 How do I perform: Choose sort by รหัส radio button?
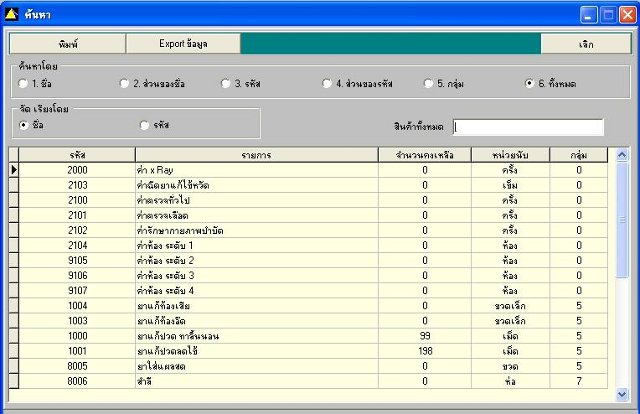(144, 125)
